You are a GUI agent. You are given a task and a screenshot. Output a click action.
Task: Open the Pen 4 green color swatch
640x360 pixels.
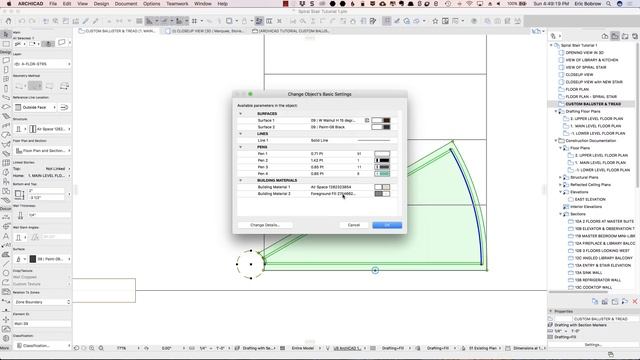coord(382,173)
